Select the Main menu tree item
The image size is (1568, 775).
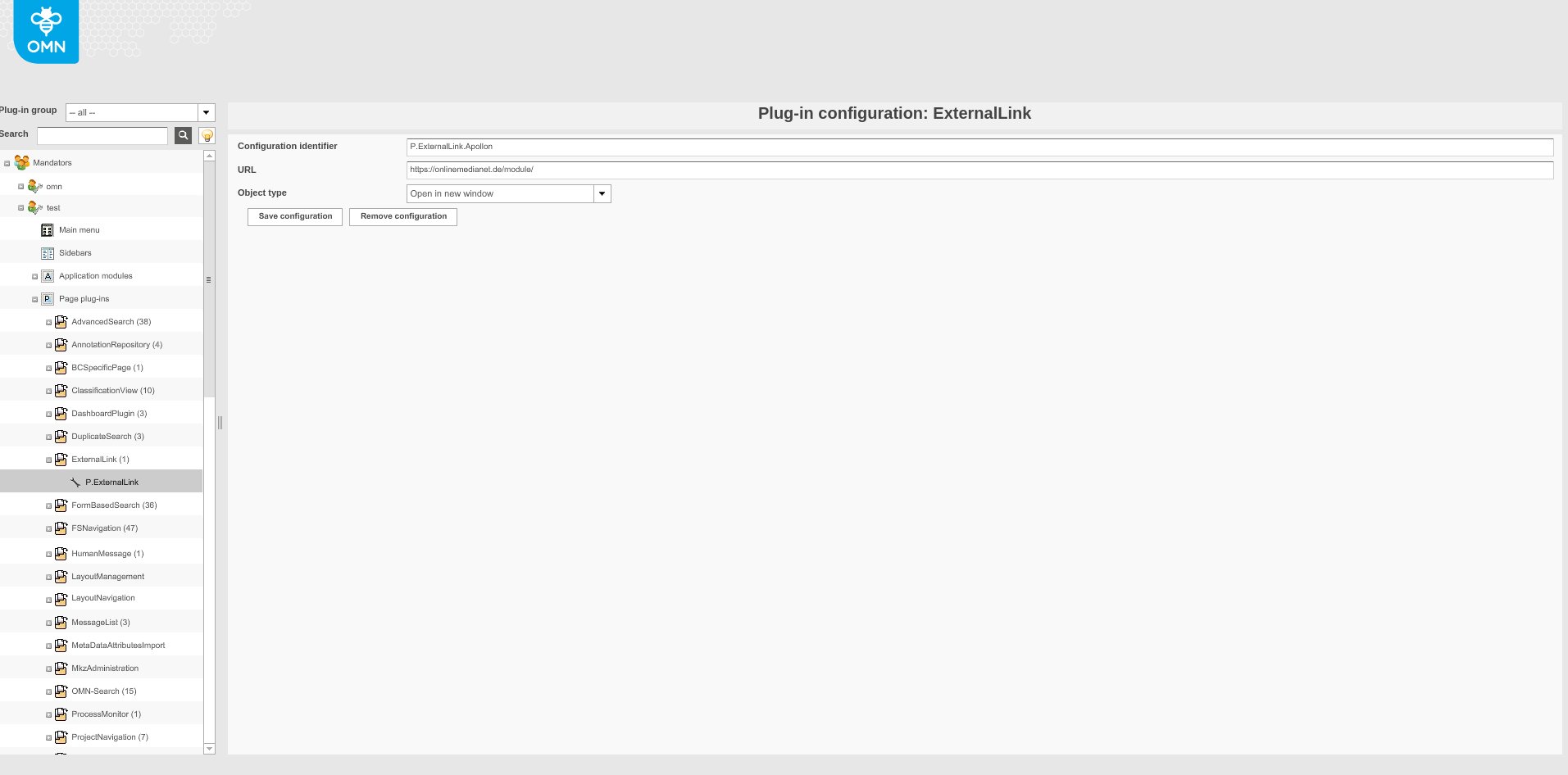[80, 230]
